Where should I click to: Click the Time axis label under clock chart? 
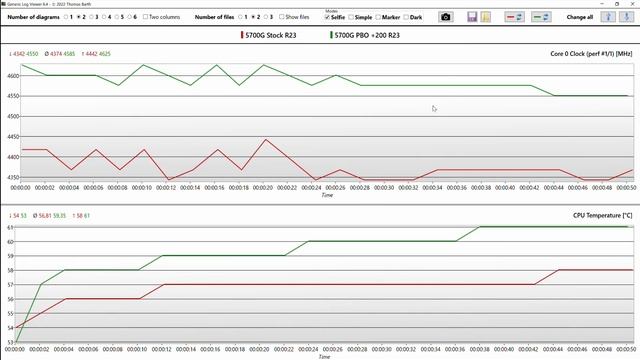(327, 195)
